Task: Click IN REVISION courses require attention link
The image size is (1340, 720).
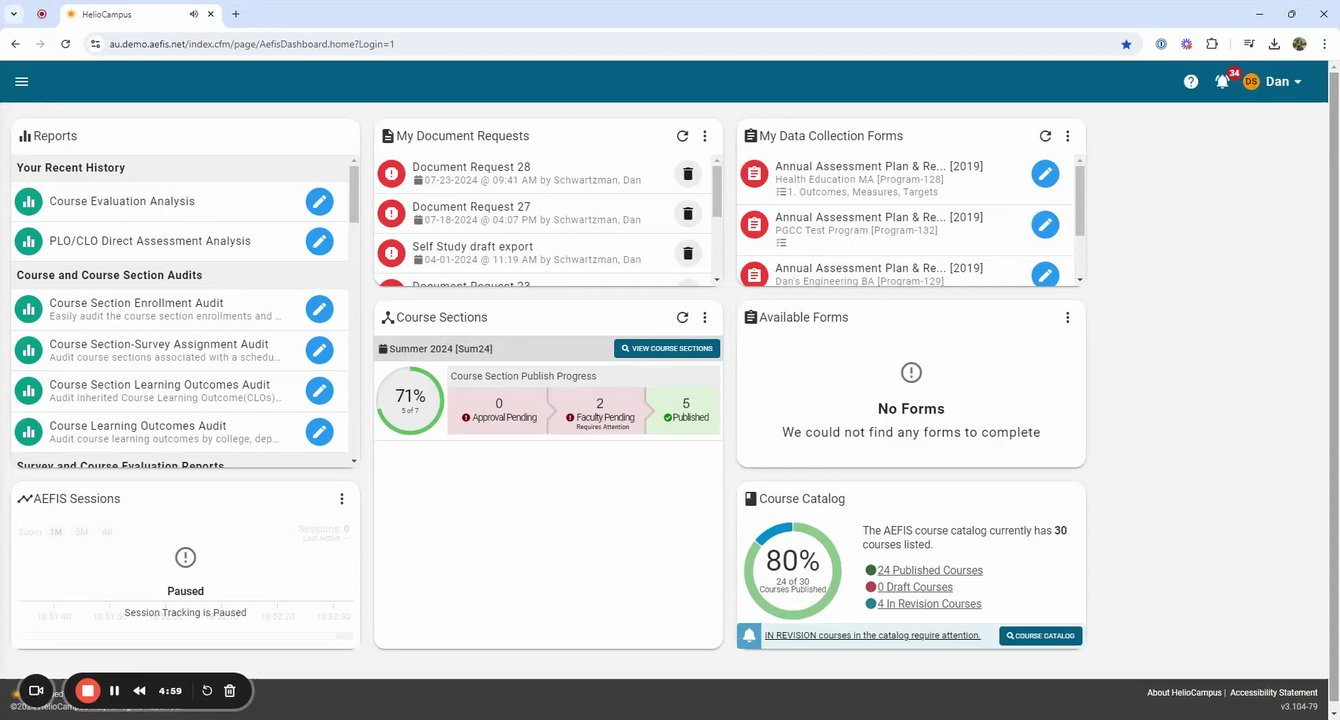Action: pos(873,635)
